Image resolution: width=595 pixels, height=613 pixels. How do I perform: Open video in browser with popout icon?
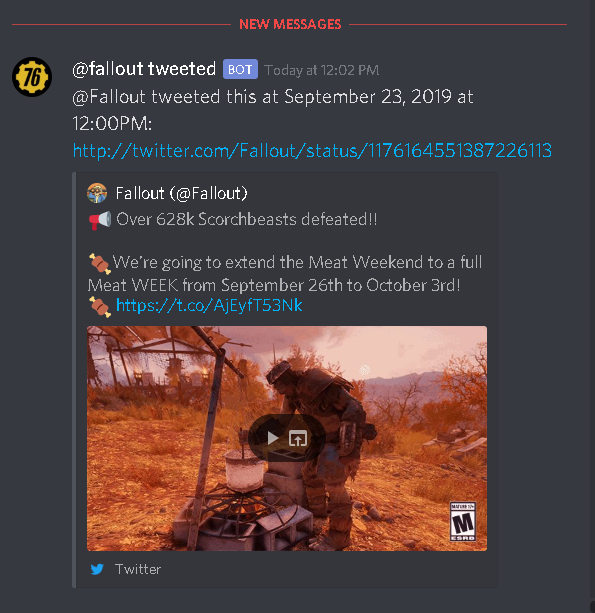298,438
